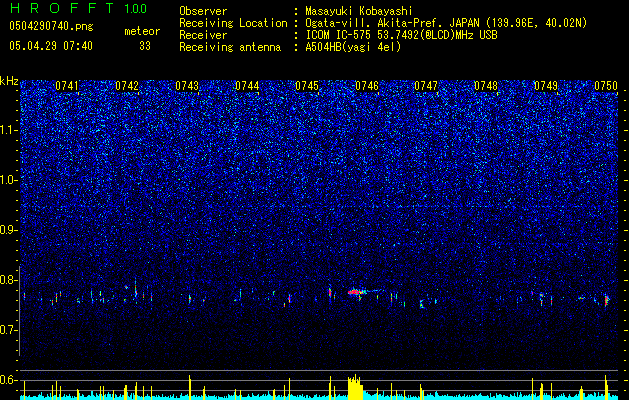Click the filename 0504290740.png
The image size is (629, 400).
pyautogui.click(x=51, y=27)
